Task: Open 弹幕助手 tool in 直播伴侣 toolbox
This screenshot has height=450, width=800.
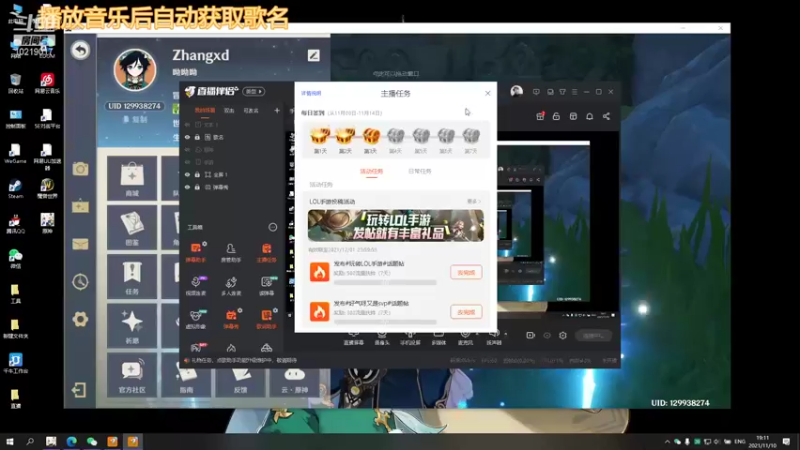Action: (x=196, y=252)
